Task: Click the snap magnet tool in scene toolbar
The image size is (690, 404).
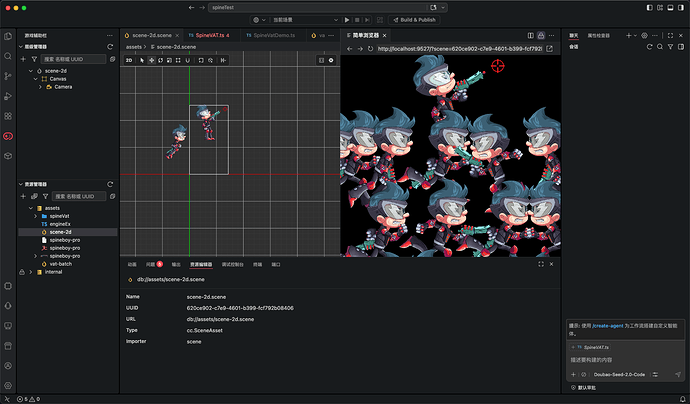Action: tap(188, 60)
